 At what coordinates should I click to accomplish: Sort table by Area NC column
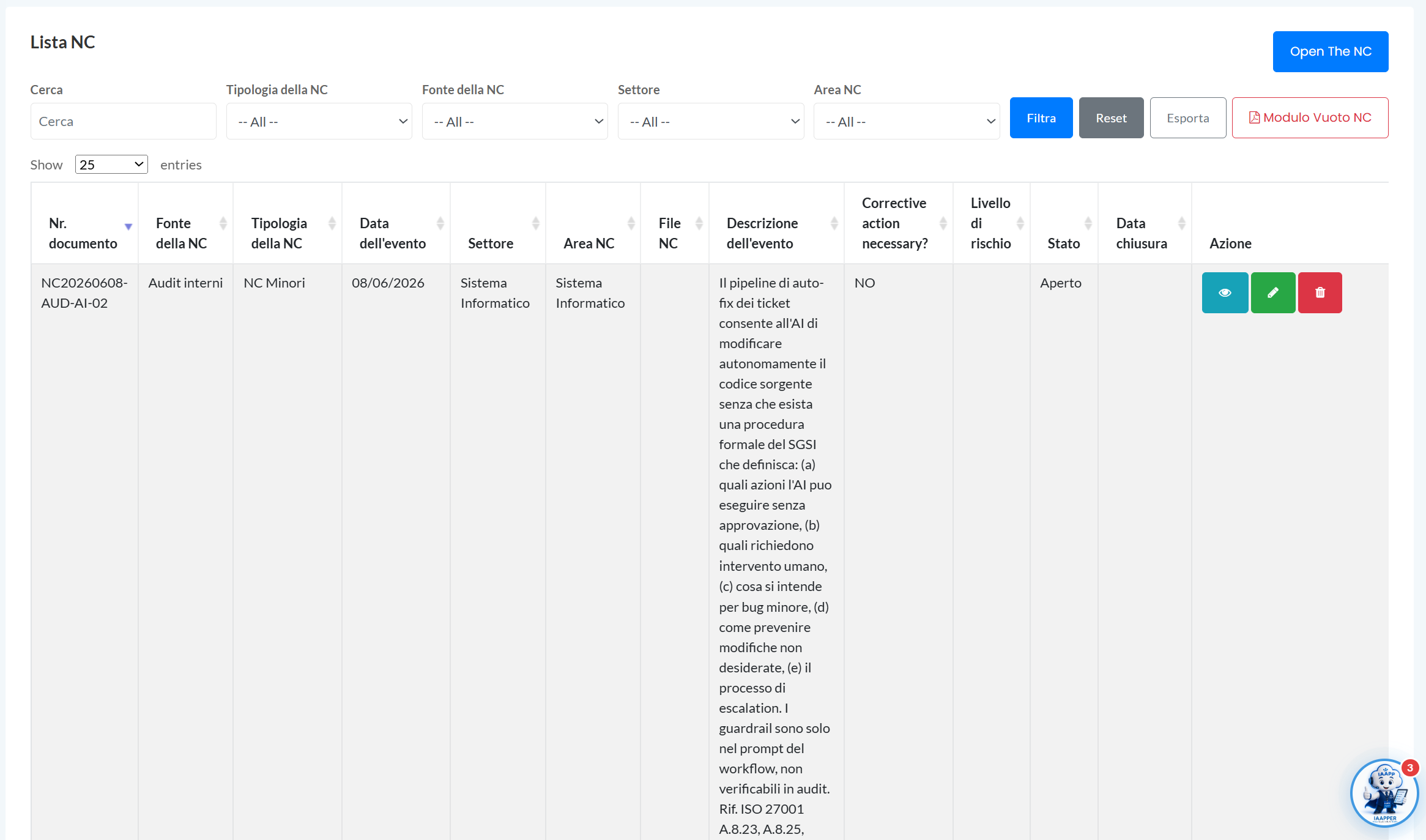[593, 223]
